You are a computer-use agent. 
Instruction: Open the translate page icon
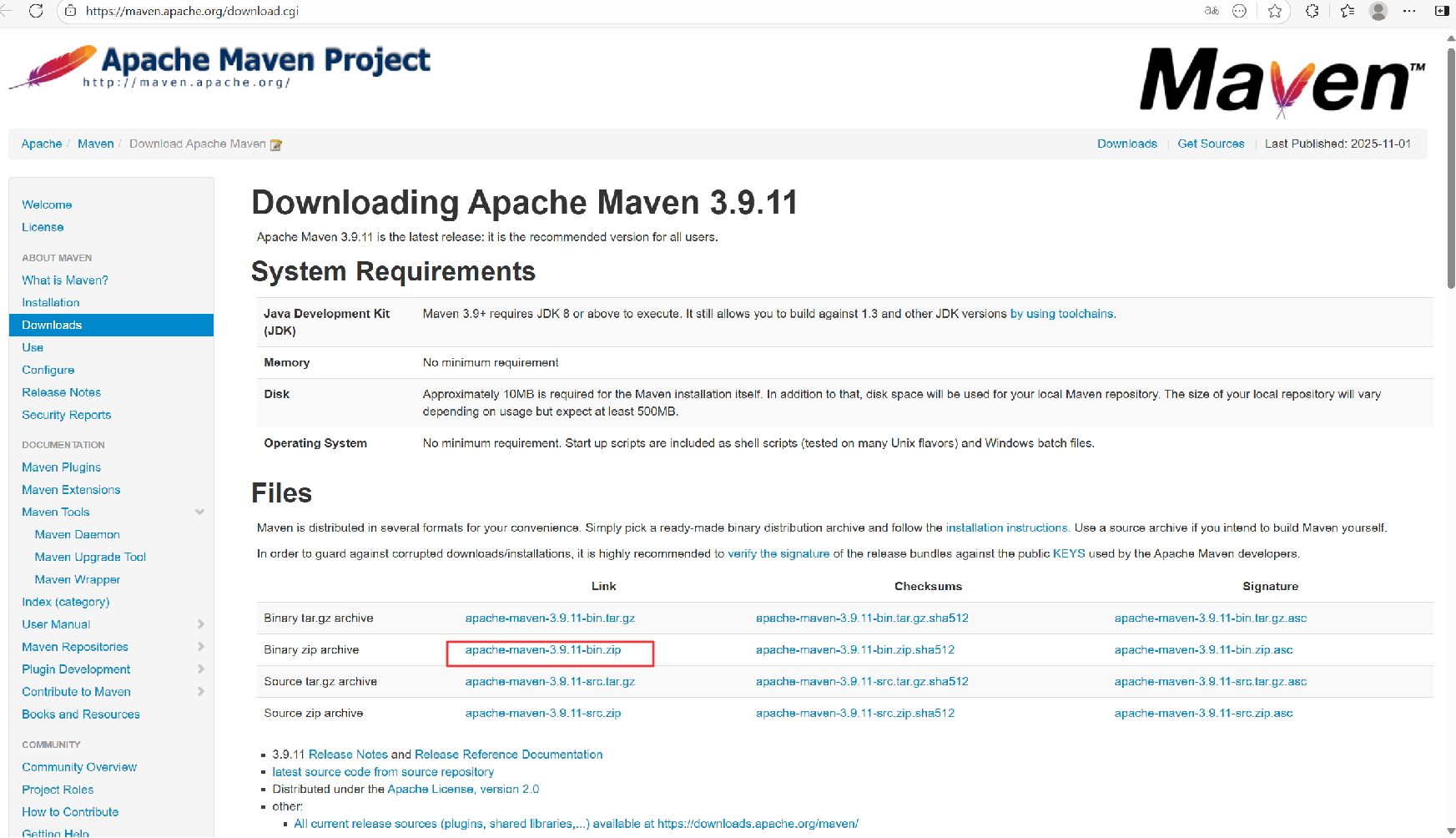tap(1212, 11)
